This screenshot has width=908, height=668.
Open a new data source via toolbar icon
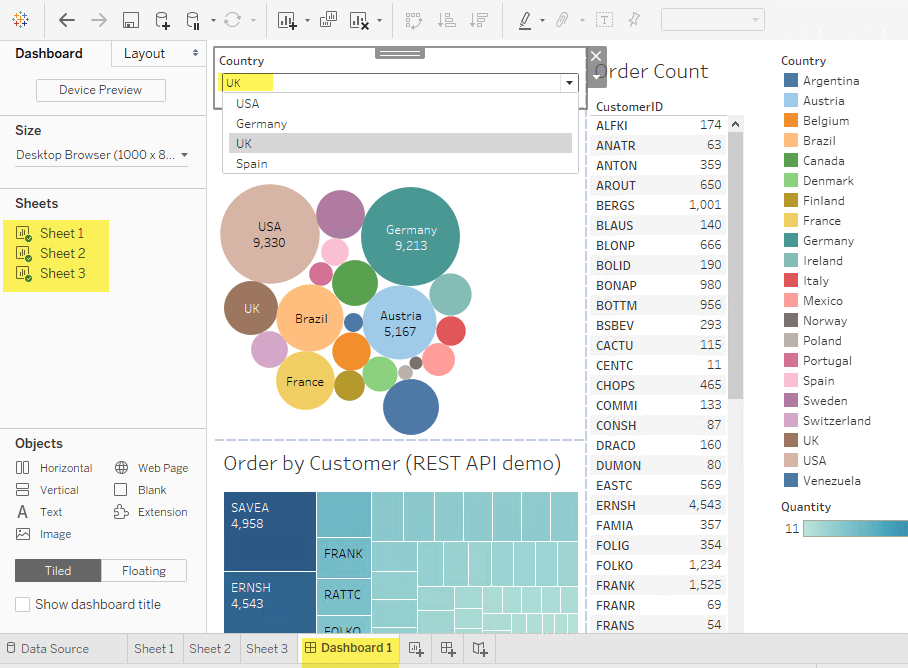pos(161,19)
